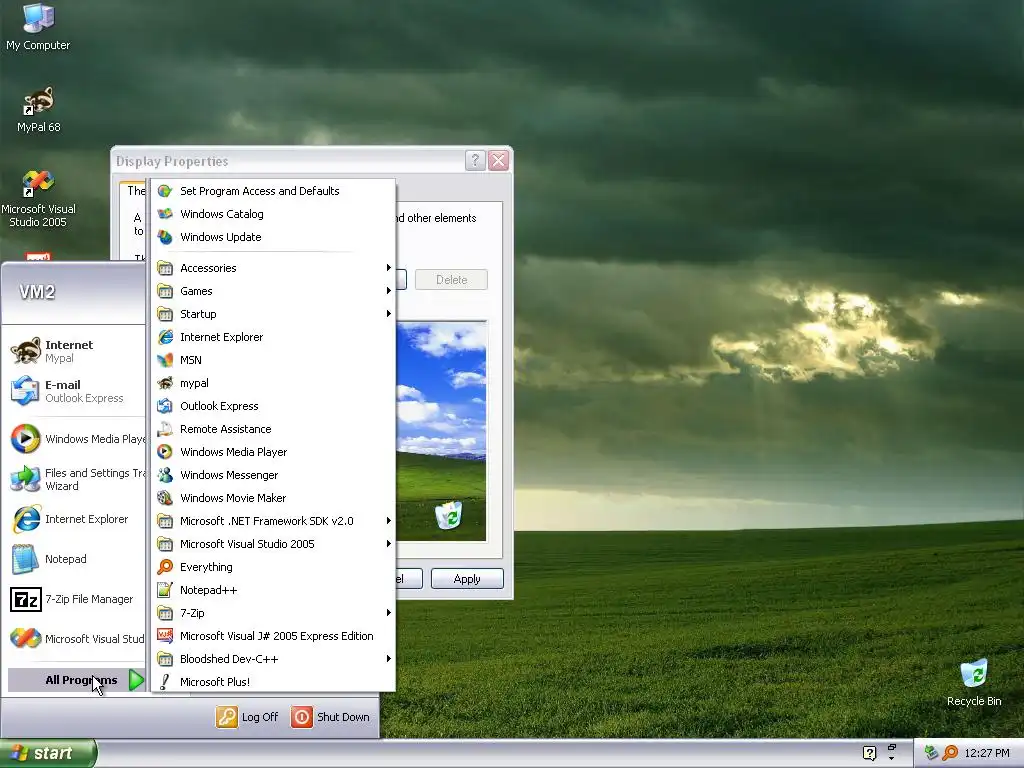The height and width of the screenshot is (768, 1024).
Task: Launch Windows Media Player from All Programs
Action: [273, 452]
